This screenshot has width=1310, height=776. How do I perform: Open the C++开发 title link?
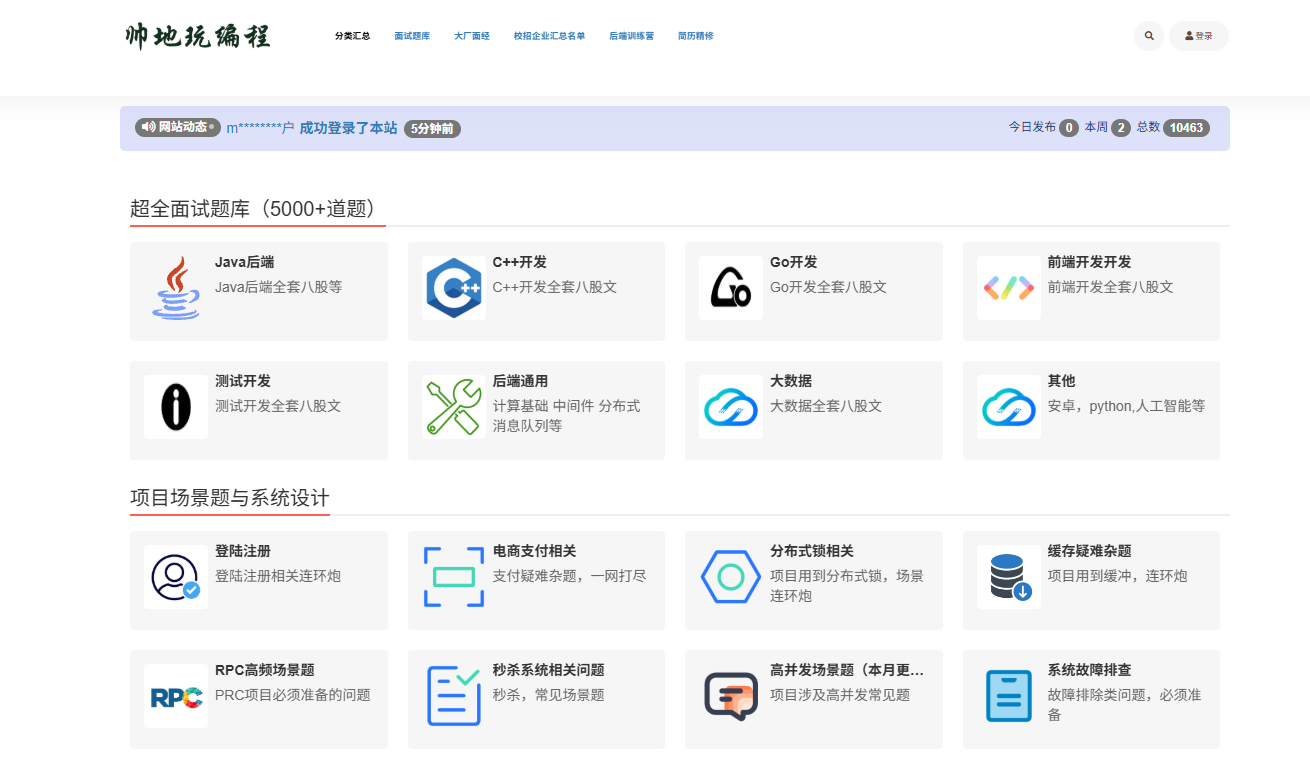point(520,262)
